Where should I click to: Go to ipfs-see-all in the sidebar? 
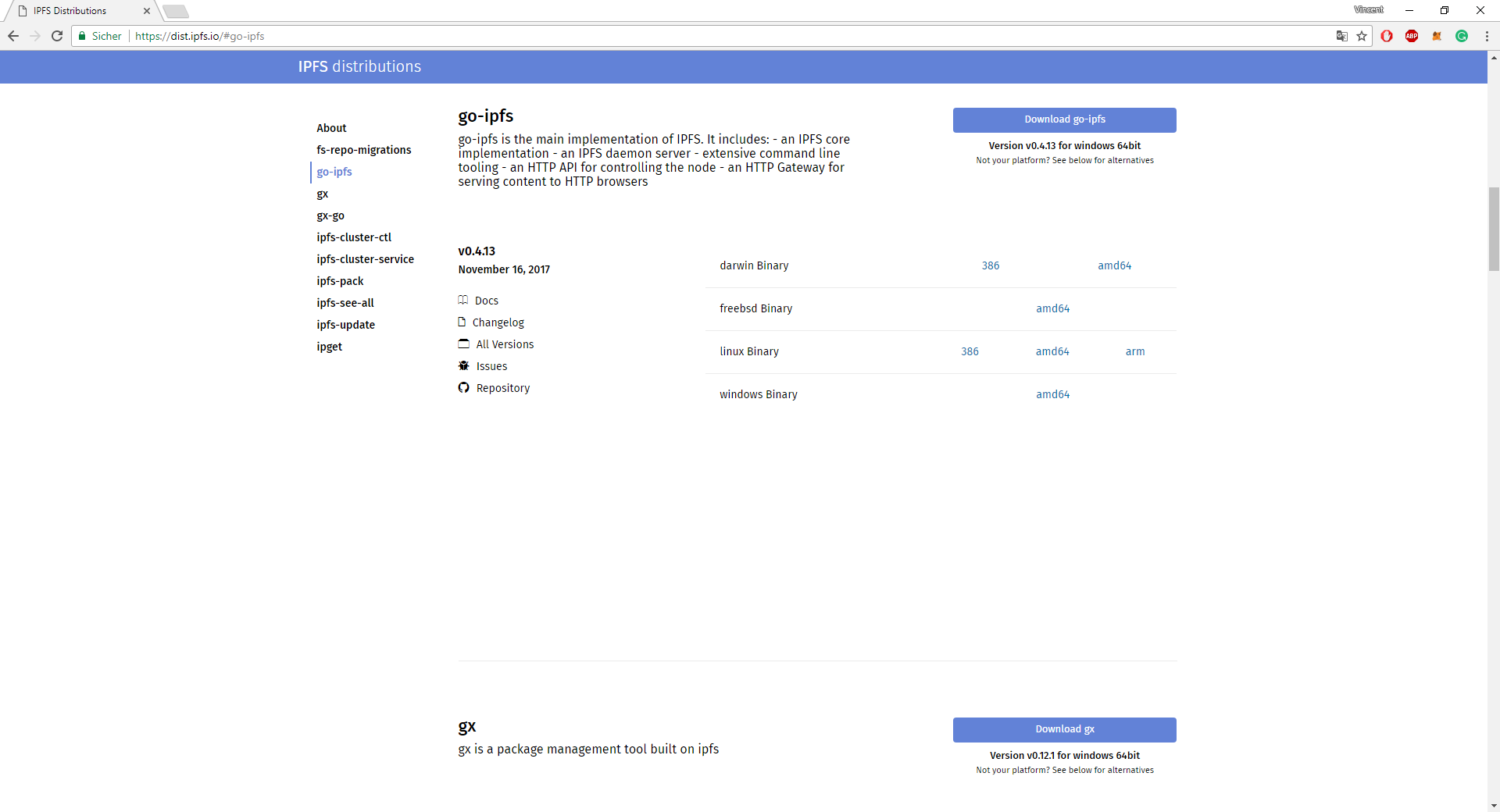coord(345,303)
